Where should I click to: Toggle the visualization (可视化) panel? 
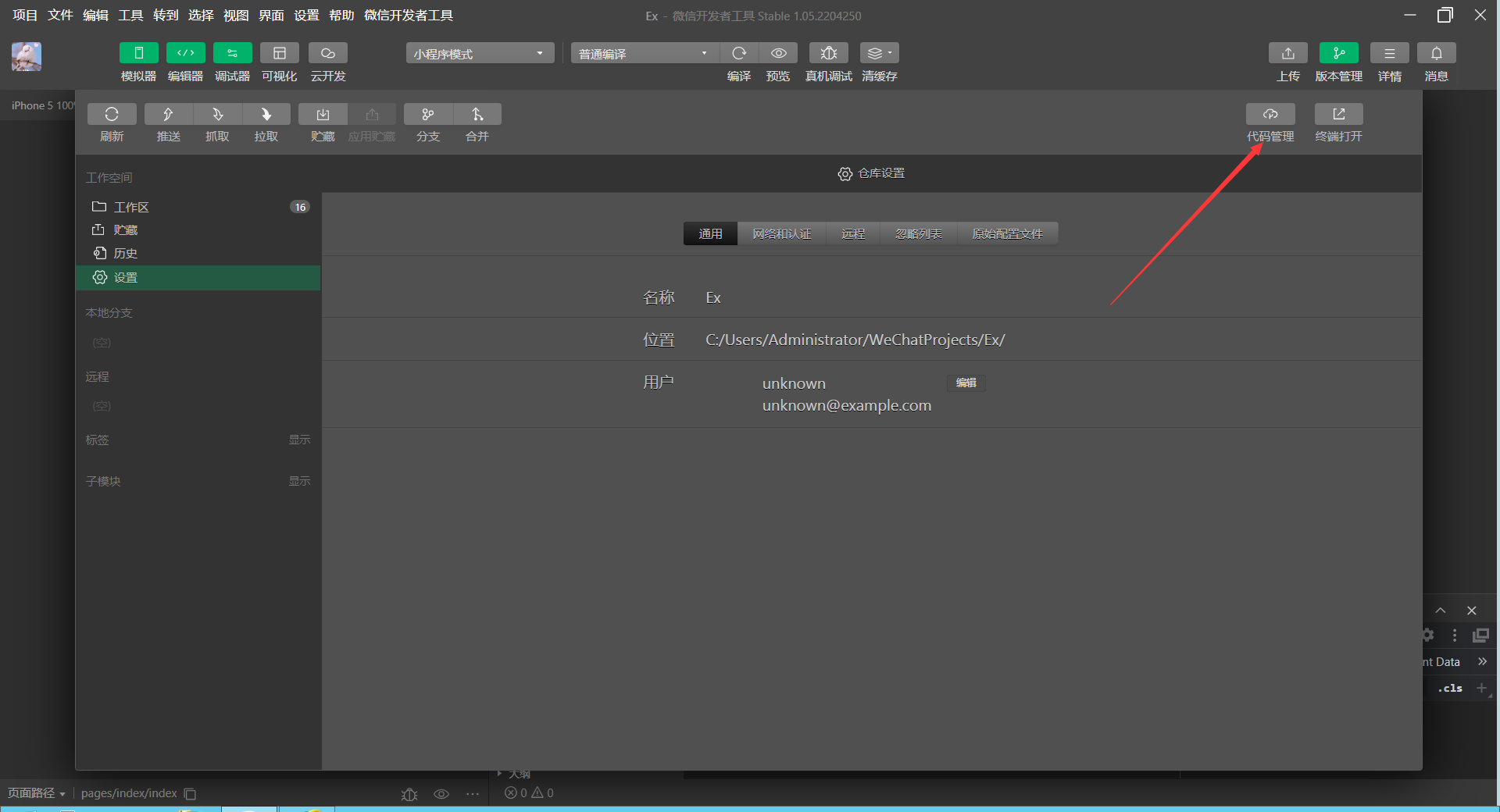pyautogui.click(x=279, y=53)
